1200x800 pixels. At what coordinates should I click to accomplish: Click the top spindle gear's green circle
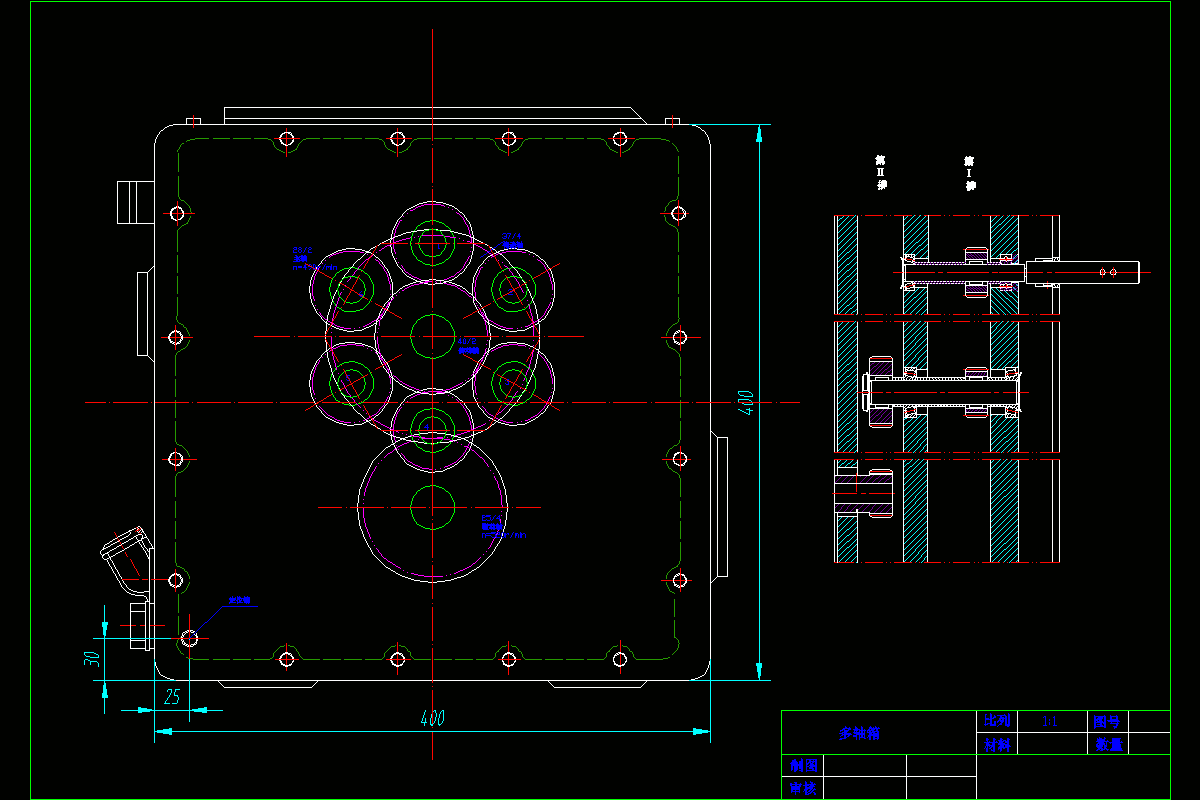click(432, 242)
